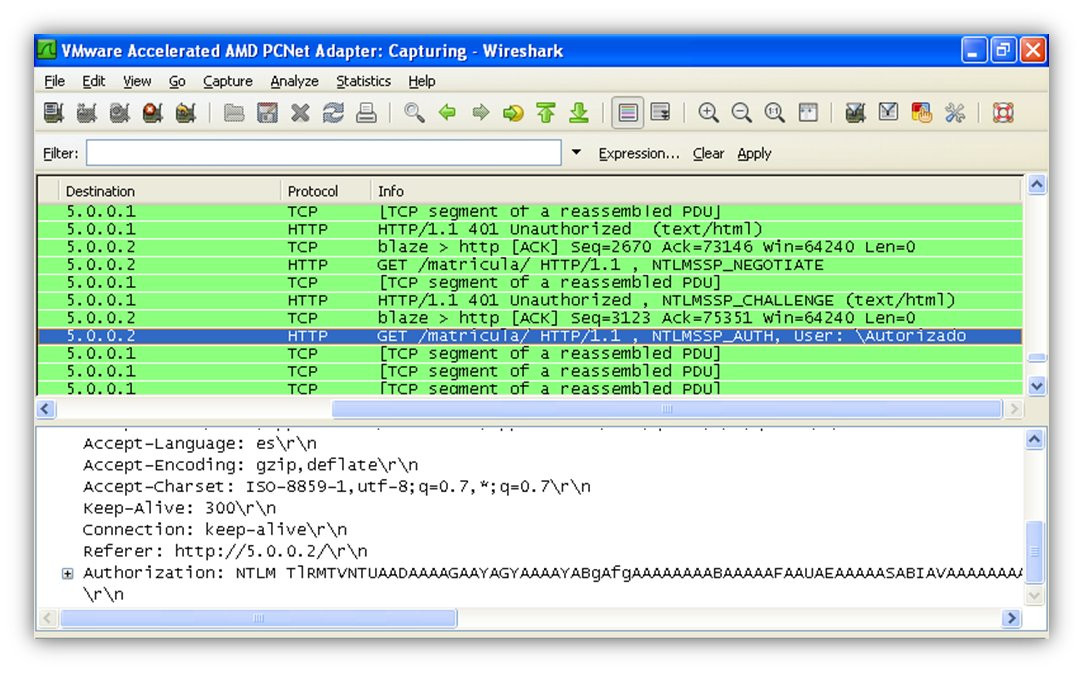
Task: Open the Go menu
Action: pyautogui.click(x=177, y=82)
